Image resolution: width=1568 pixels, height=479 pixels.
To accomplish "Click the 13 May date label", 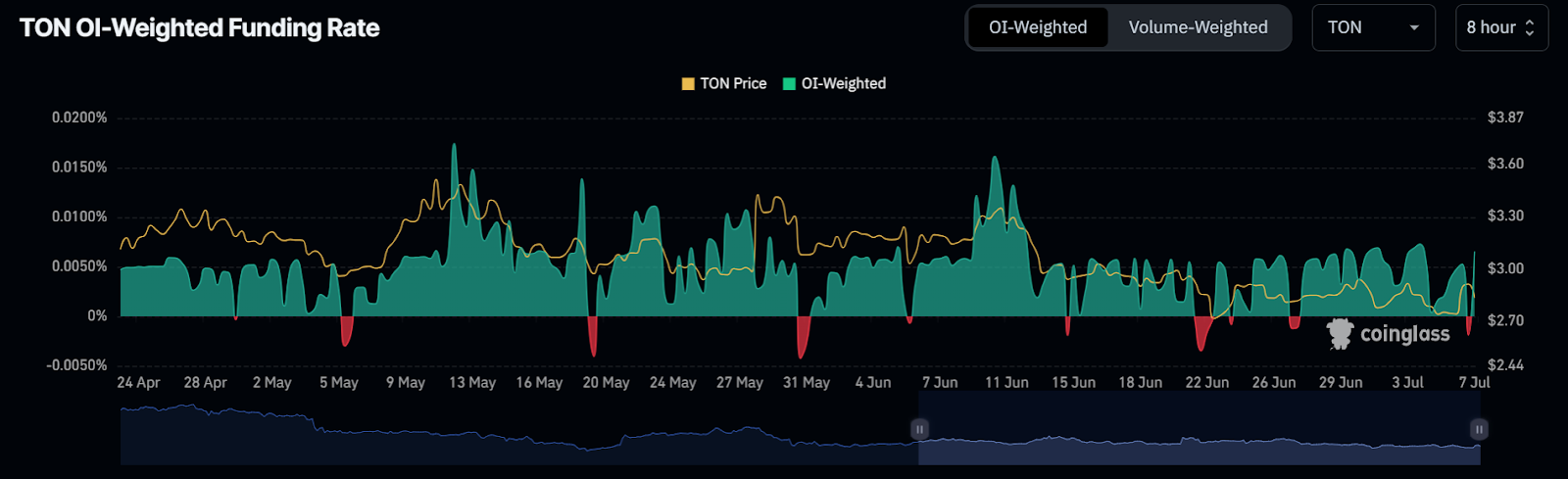I will point(472,382).
